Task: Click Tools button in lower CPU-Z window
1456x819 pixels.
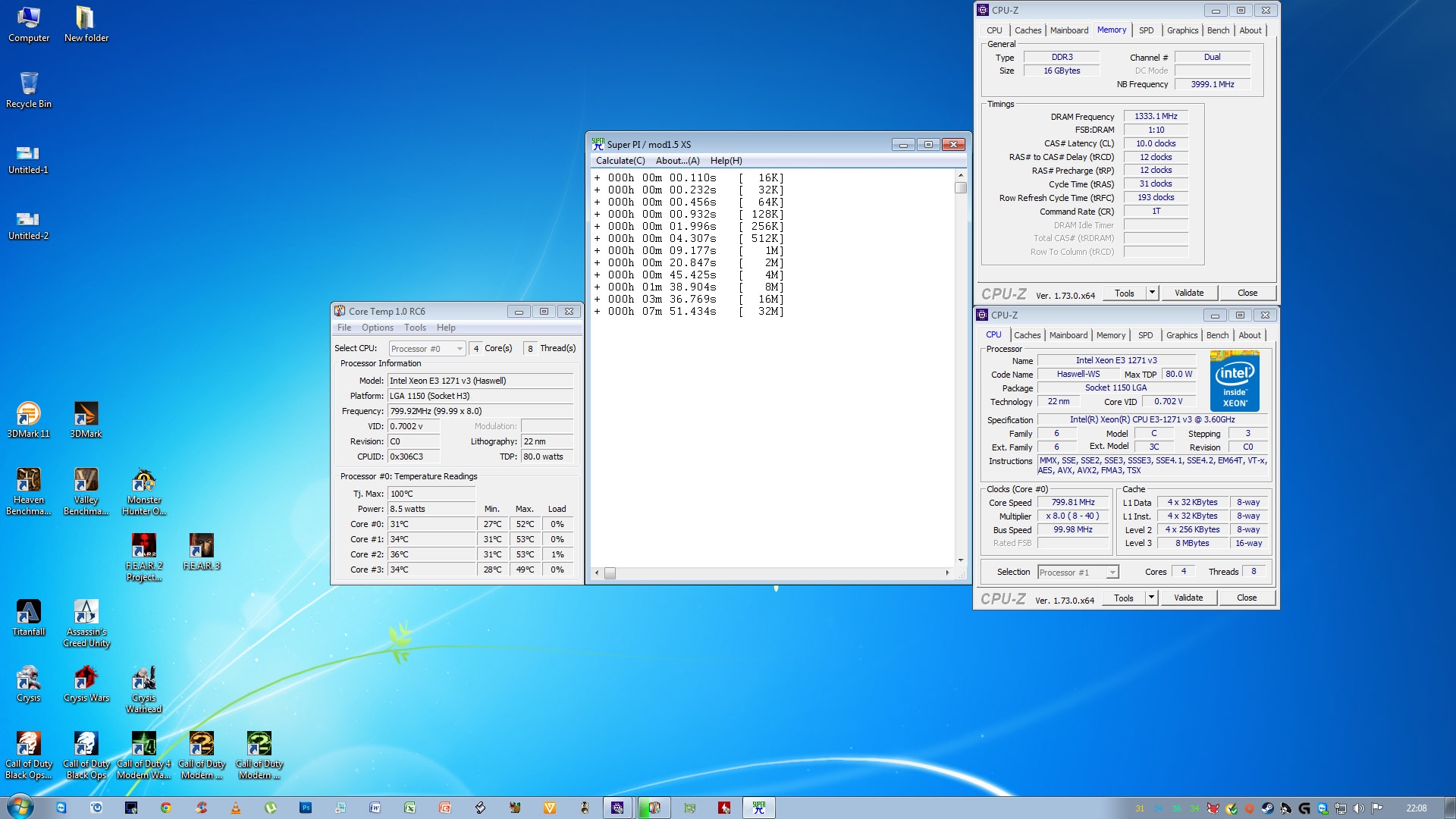Action: pos(1124,598)
